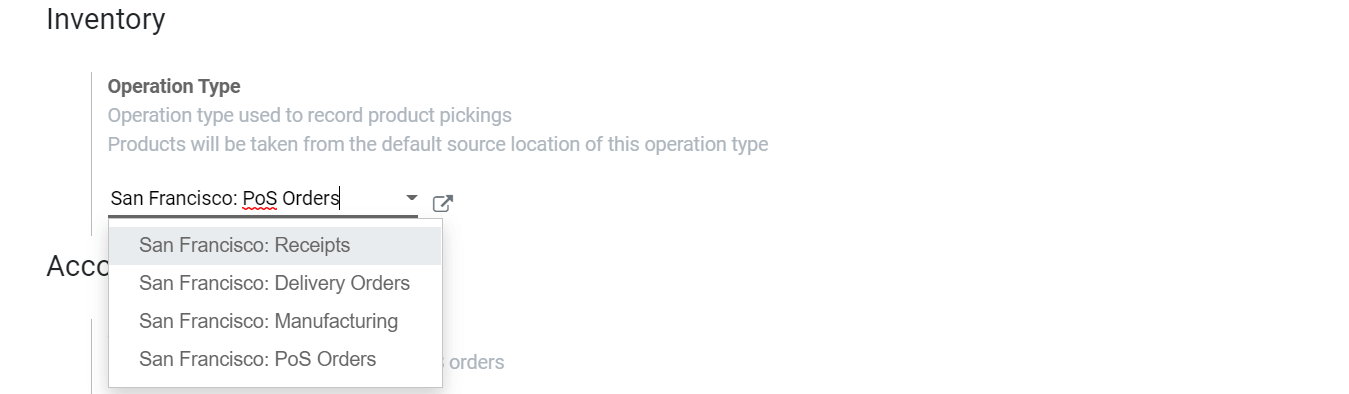Click the red-underlined PoS word in field
Image resolution: width=1349 pixels, height=394 pixels.
pyautogui.click(x=260, y=199)
